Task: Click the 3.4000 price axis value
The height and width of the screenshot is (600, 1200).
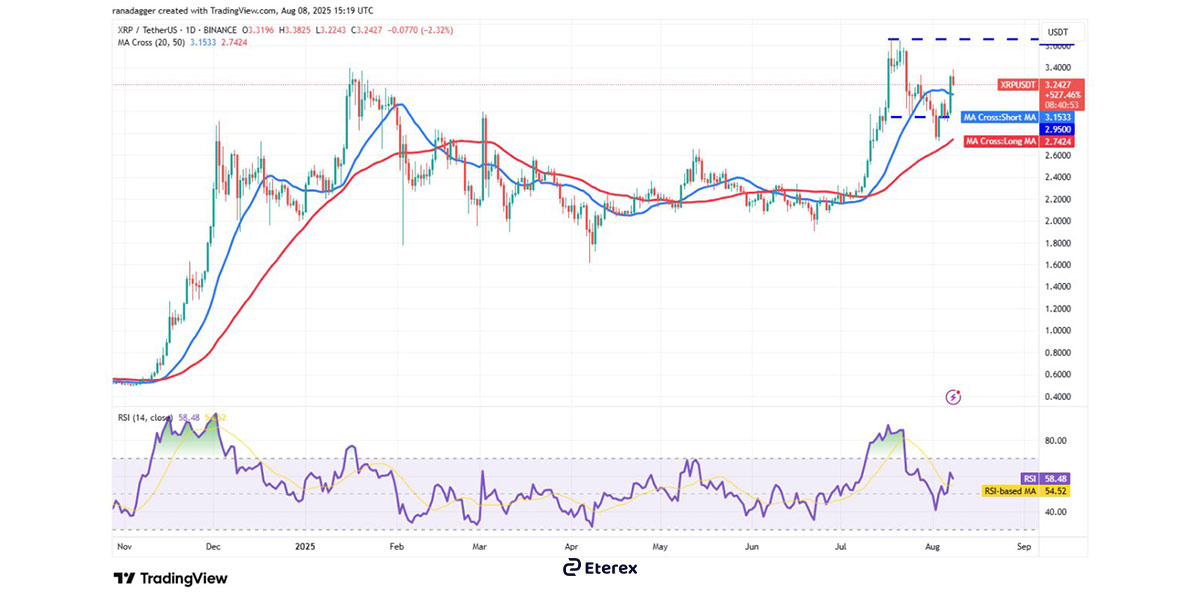Action: coord(1057,68)
